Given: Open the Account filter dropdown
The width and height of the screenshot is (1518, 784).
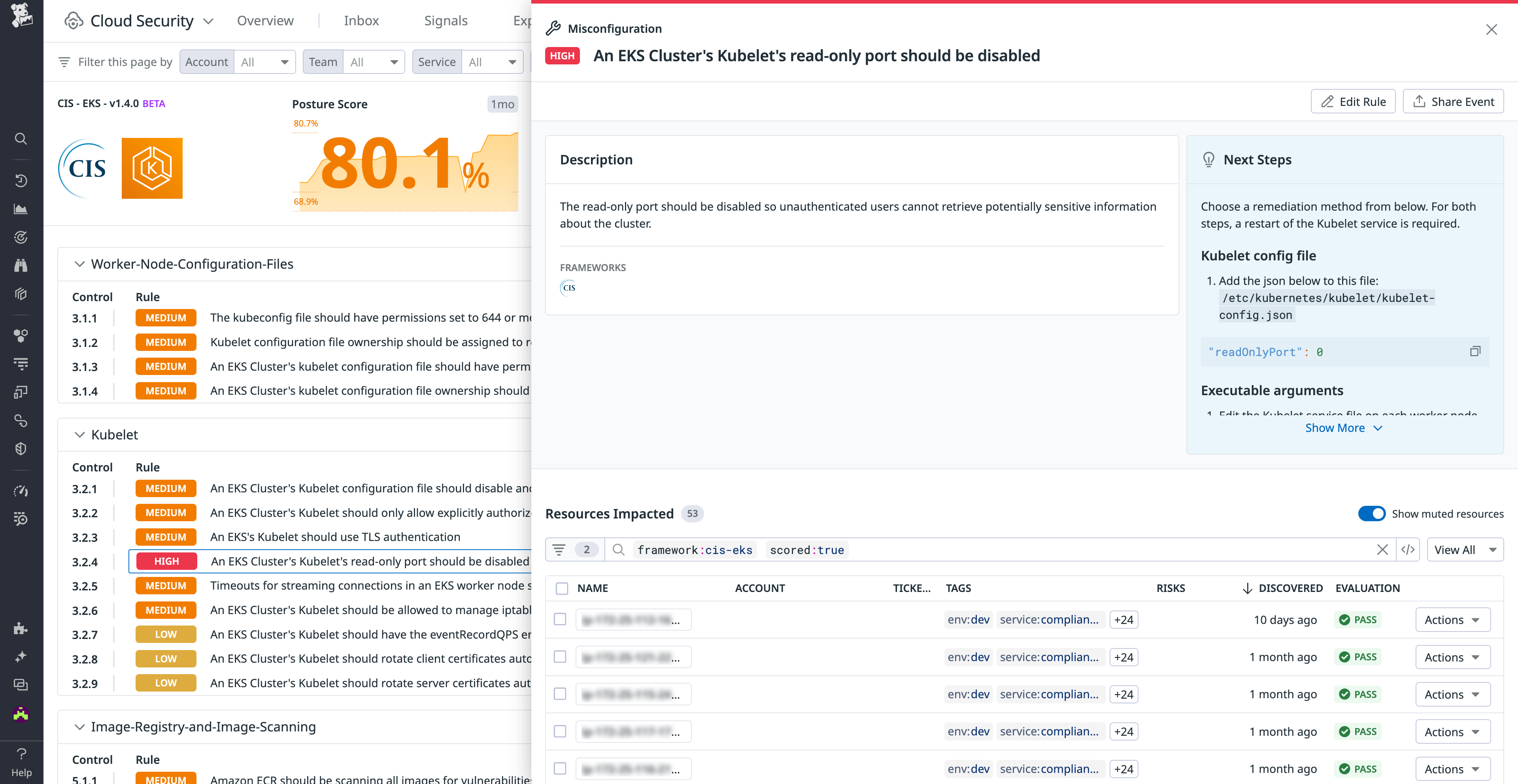Looking at the screenshot, I should (x=264, y=61).
